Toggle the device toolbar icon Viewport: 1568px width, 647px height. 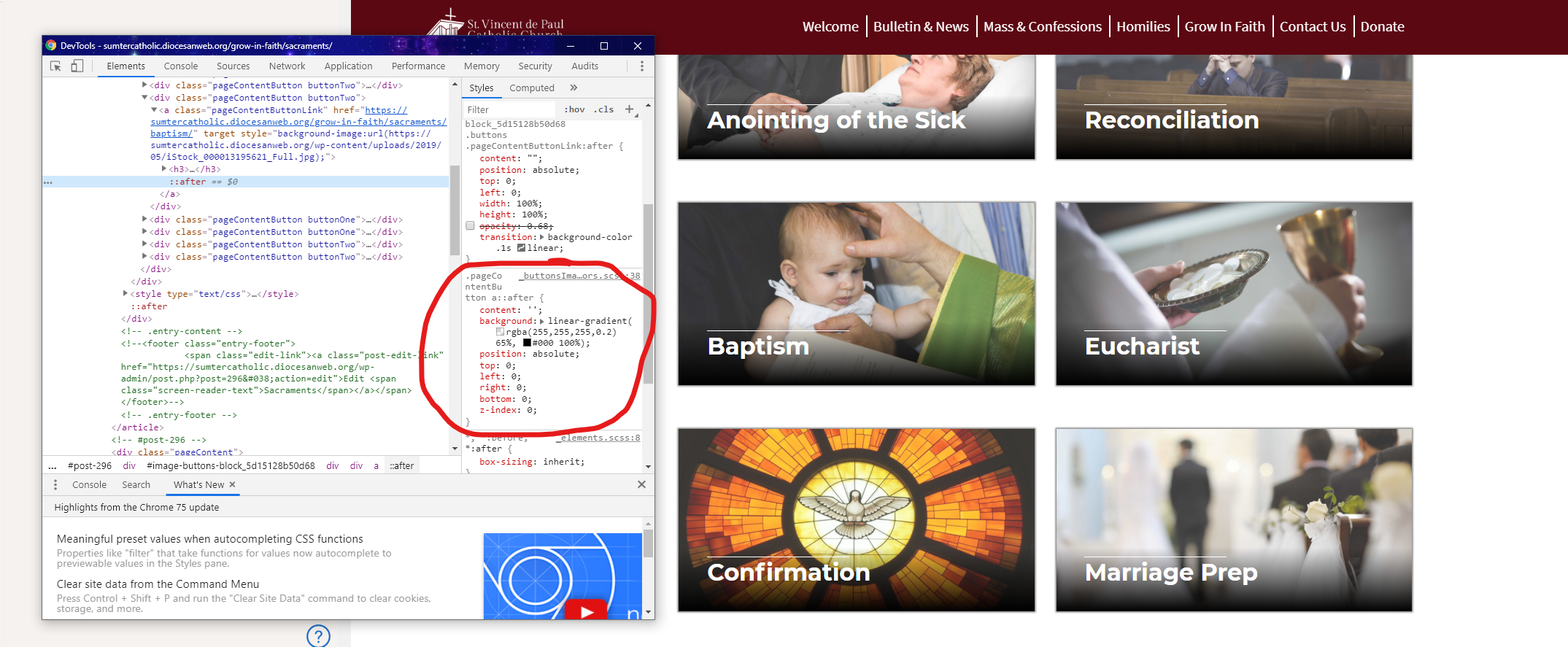77,66
